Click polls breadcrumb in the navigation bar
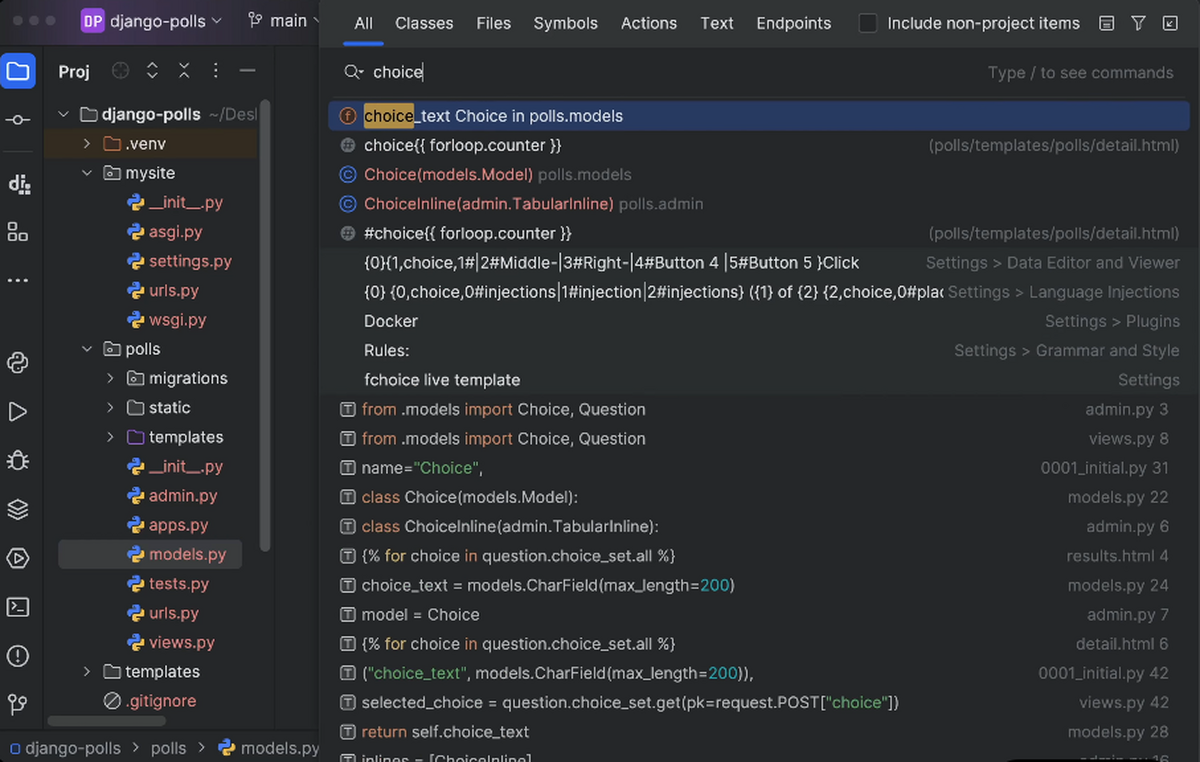The image size is (1200, 762). (x=168, y=748)
